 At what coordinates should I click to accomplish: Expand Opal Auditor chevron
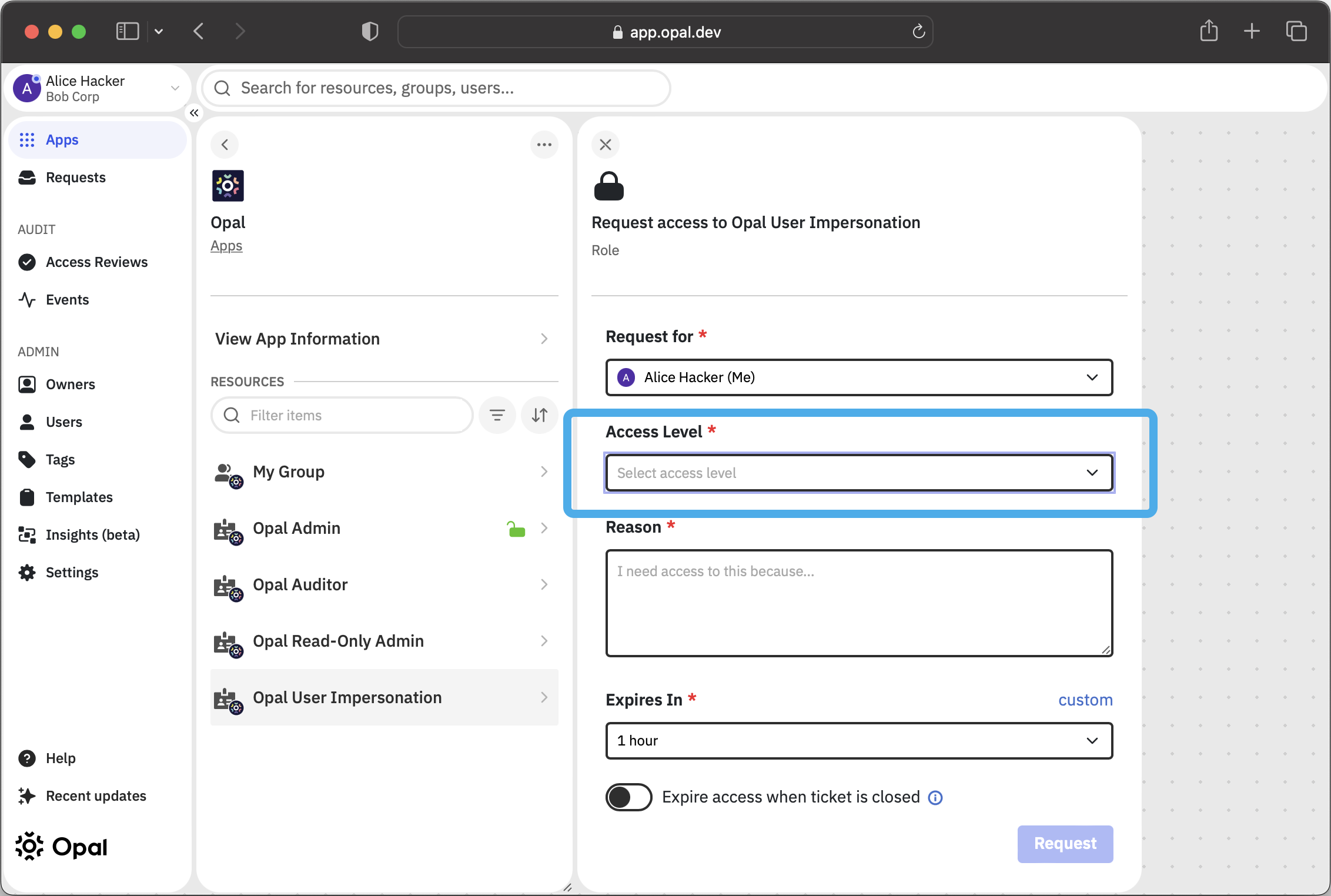click(544, 585)
